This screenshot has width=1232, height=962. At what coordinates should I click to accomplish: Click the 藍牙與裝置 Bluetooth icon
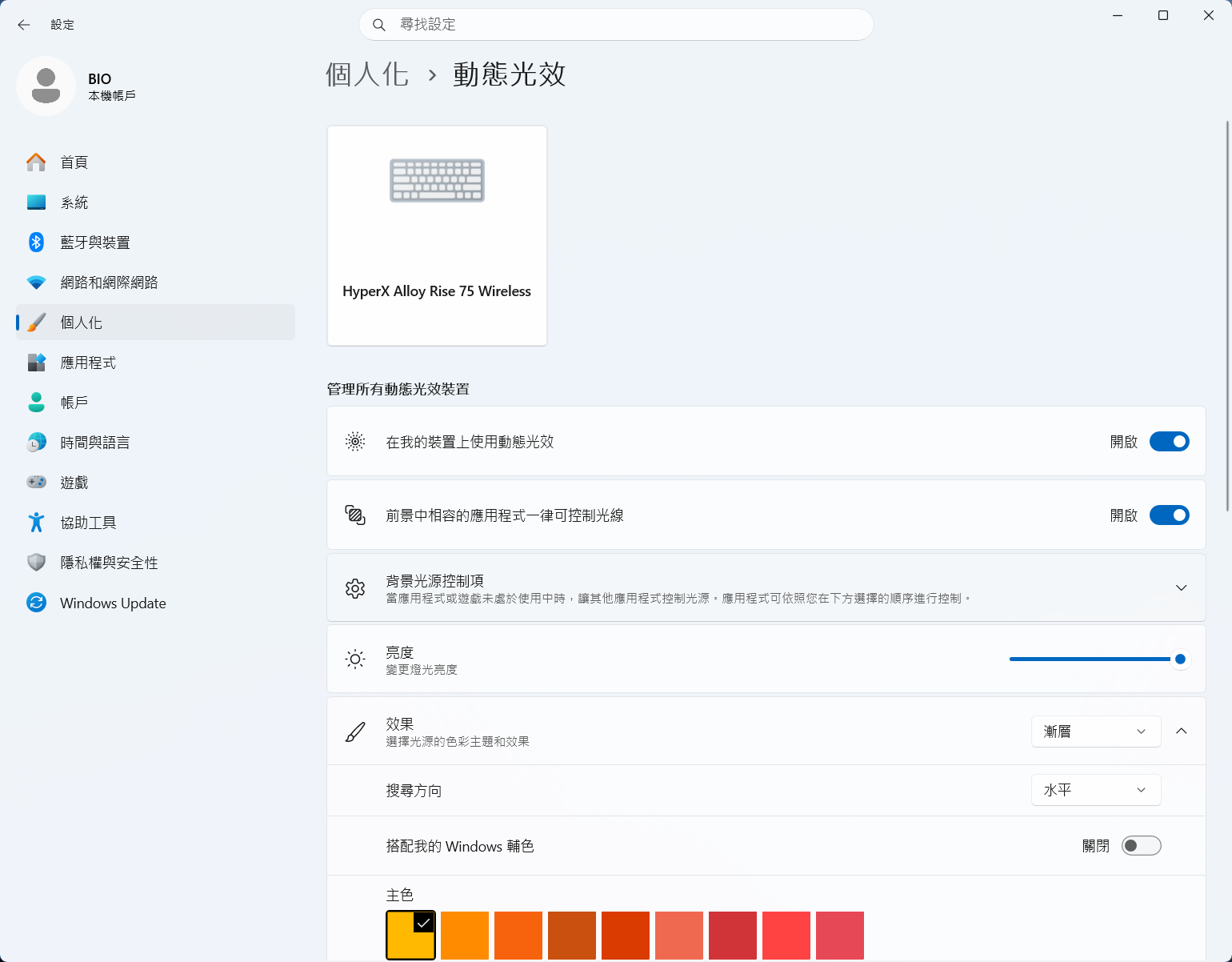tap(36, 243)
